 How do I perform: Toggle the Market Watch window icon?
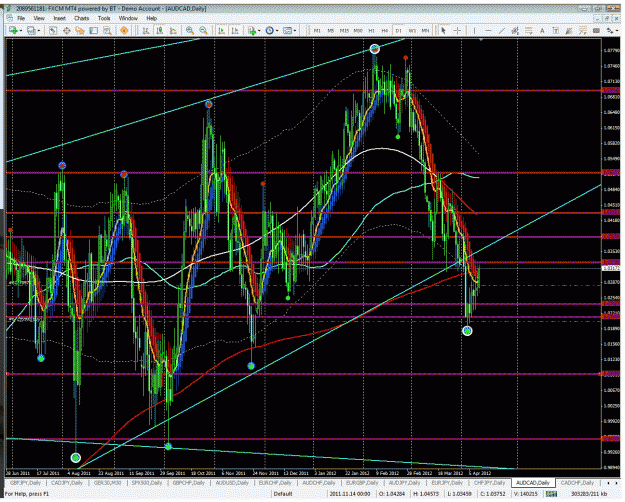point(53,31)
